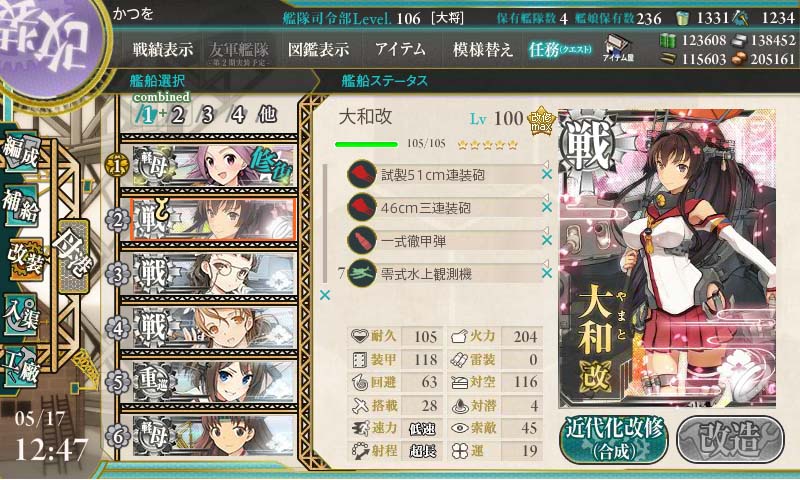
Task: Open the 任務 quest menu
Action: (x=560, y=49)
